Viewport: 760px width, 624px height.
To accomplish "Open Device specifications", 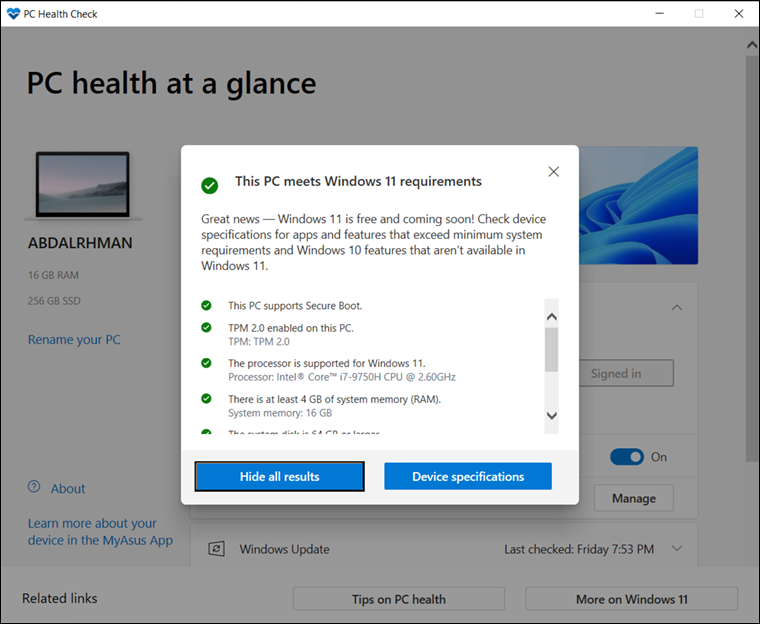I will [x=468, y=477].
